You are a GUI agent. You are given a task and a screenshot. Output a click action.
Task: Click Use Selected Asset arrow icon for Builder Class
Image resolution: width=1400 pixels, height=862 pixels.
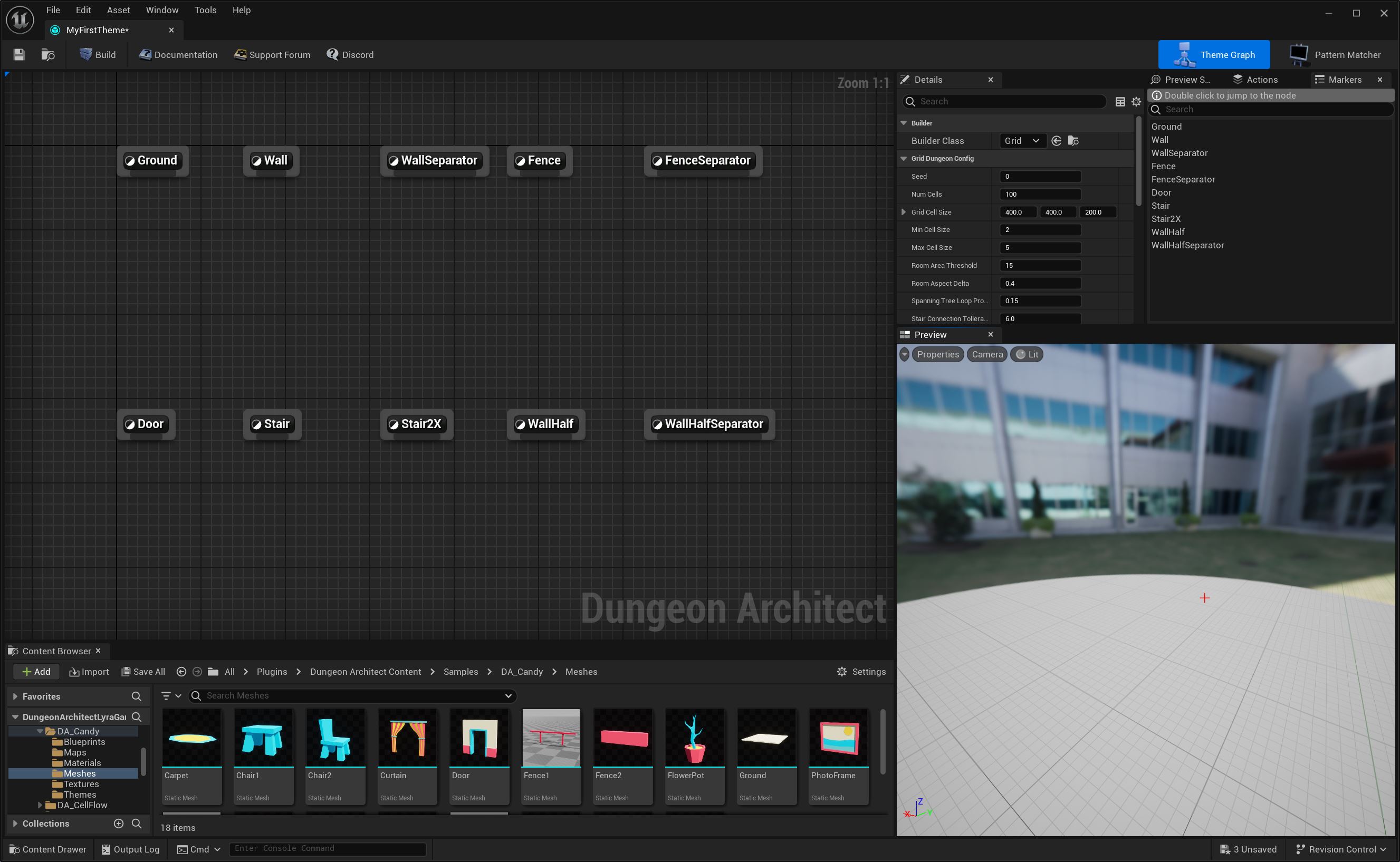coord(1056,141)
